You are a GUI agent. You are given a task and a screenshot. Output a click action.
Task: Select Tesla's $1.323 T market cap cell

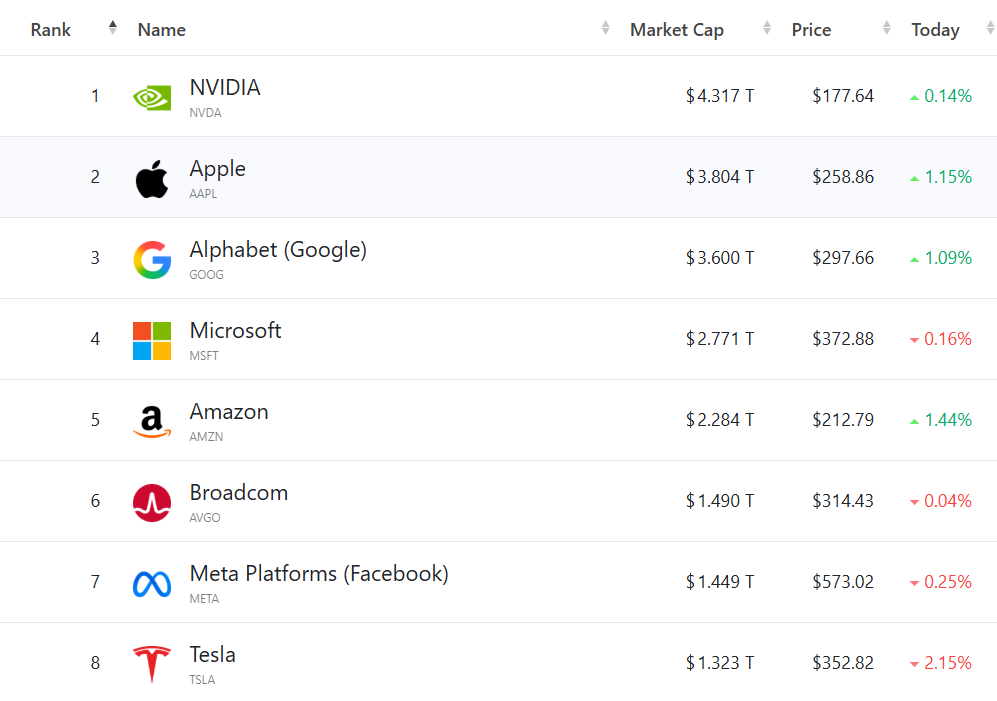point(720,662)
